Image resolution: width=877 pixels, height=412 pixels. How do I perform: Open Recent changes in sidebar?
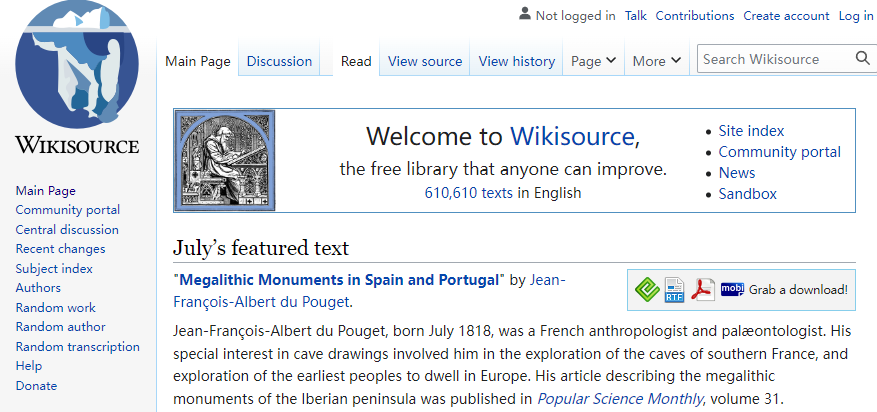[60, 249]
